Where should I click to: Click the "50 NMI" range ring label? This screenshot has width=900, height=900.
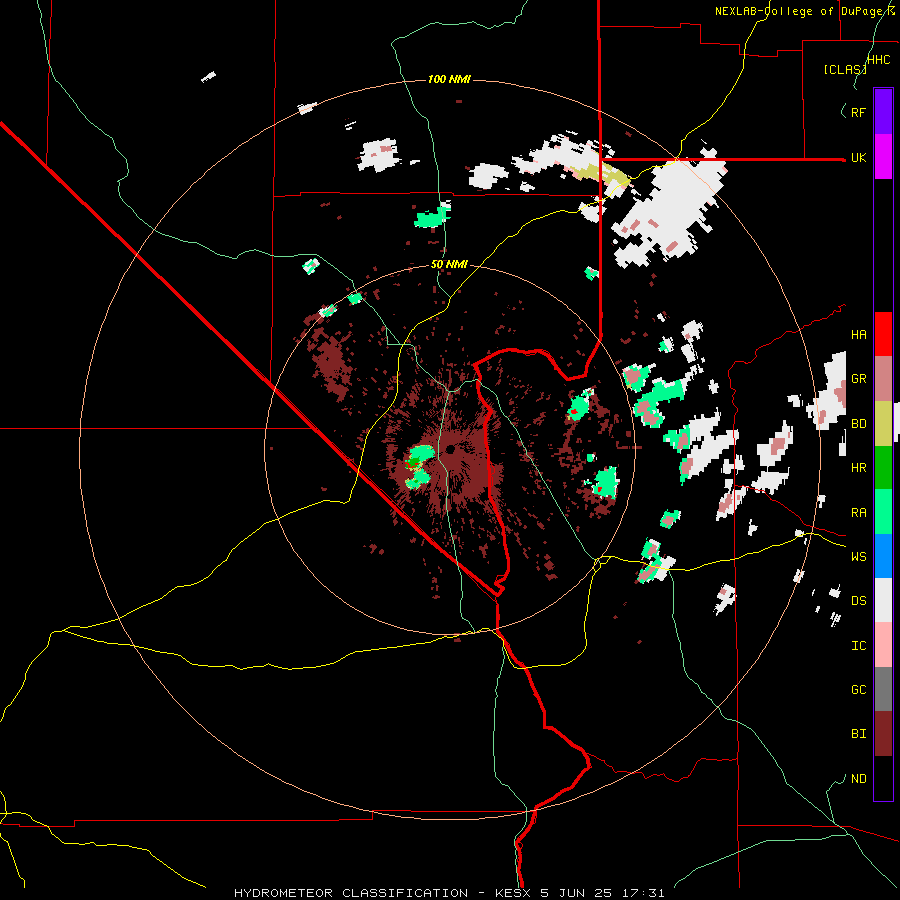pyautogui.click(x=449, y=264)
